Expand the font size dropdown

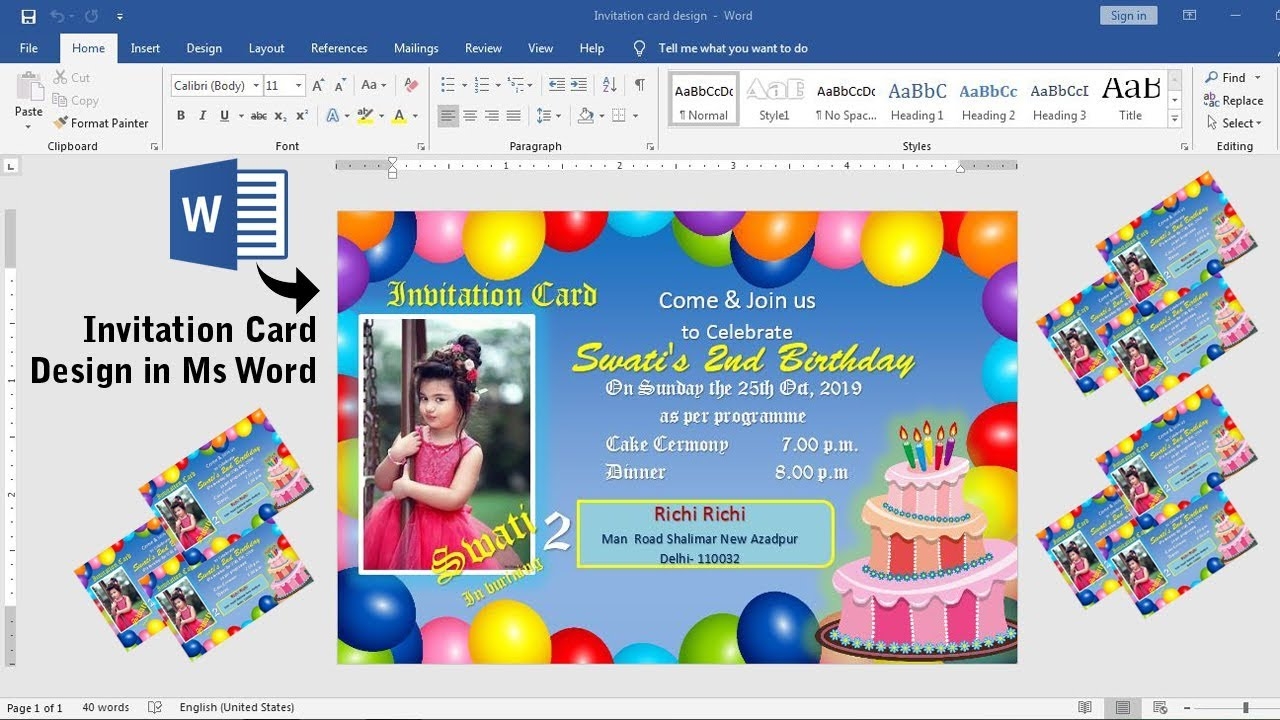tap(298, 86)
